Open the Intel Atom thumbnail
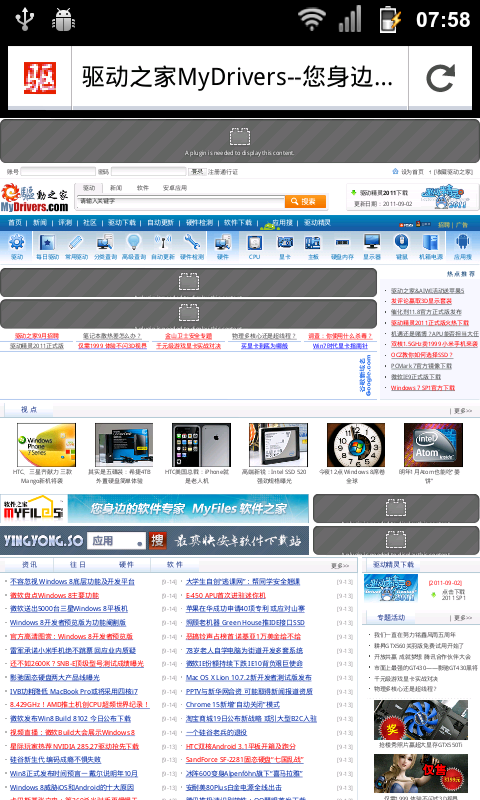This screenshot has height=800, width=480. point(434,444)
